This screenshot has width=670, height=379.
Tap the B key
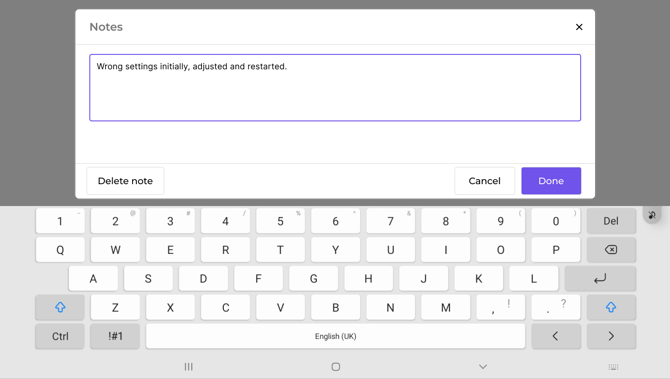335,307
